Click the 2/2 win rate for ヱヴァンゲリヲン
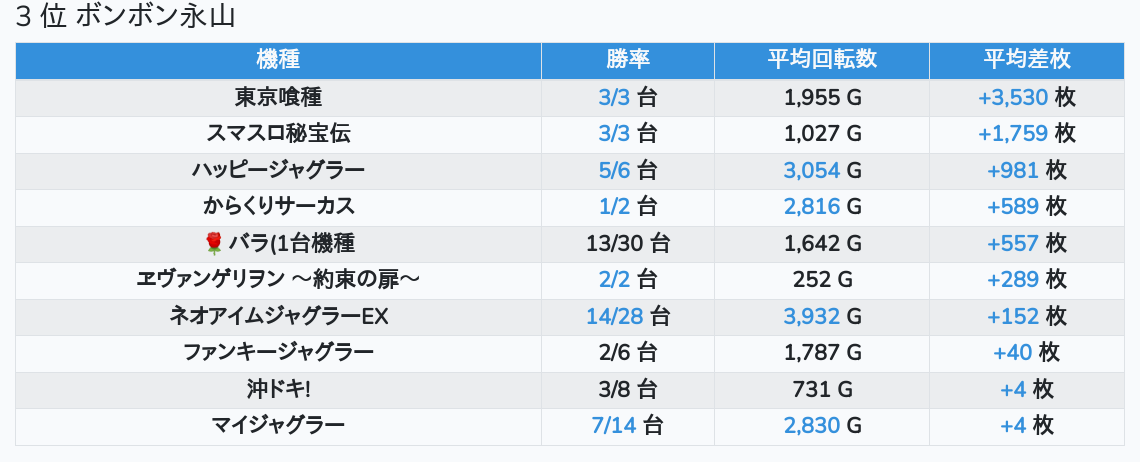 pyautogui.click(x=615, y=279)
